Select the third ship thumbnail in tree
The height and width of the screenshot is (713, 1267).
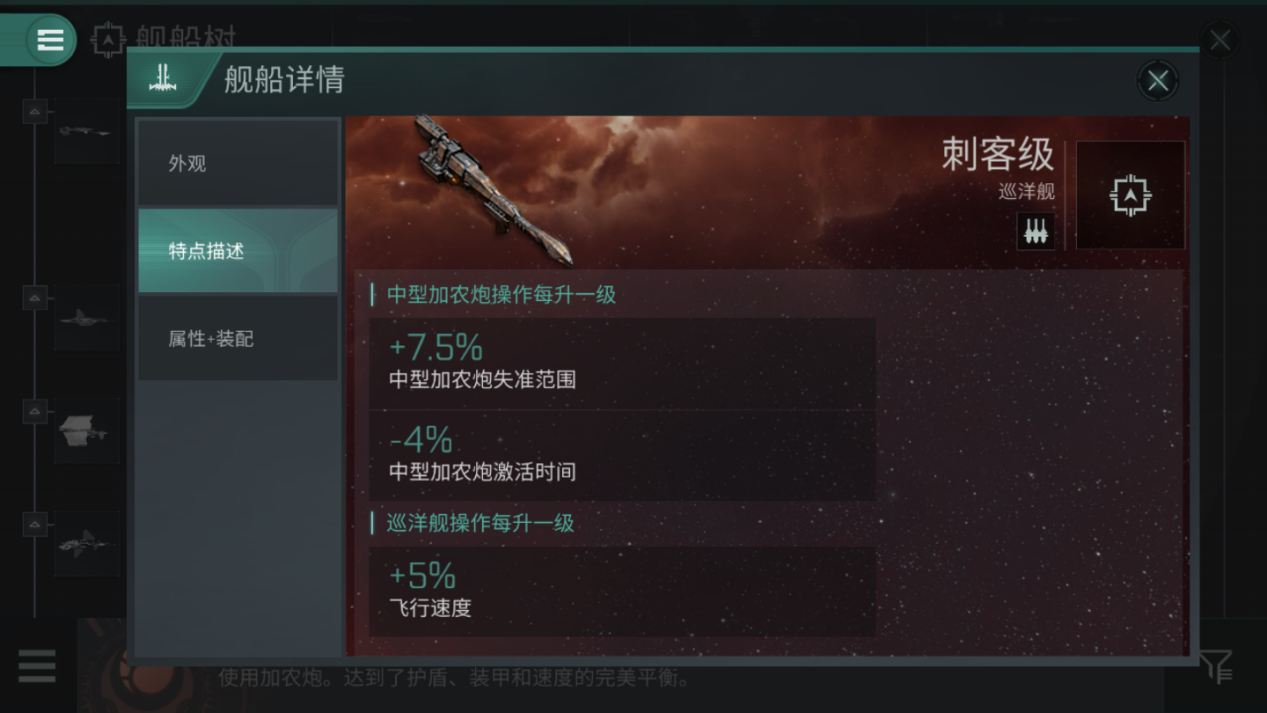[86, 432]
